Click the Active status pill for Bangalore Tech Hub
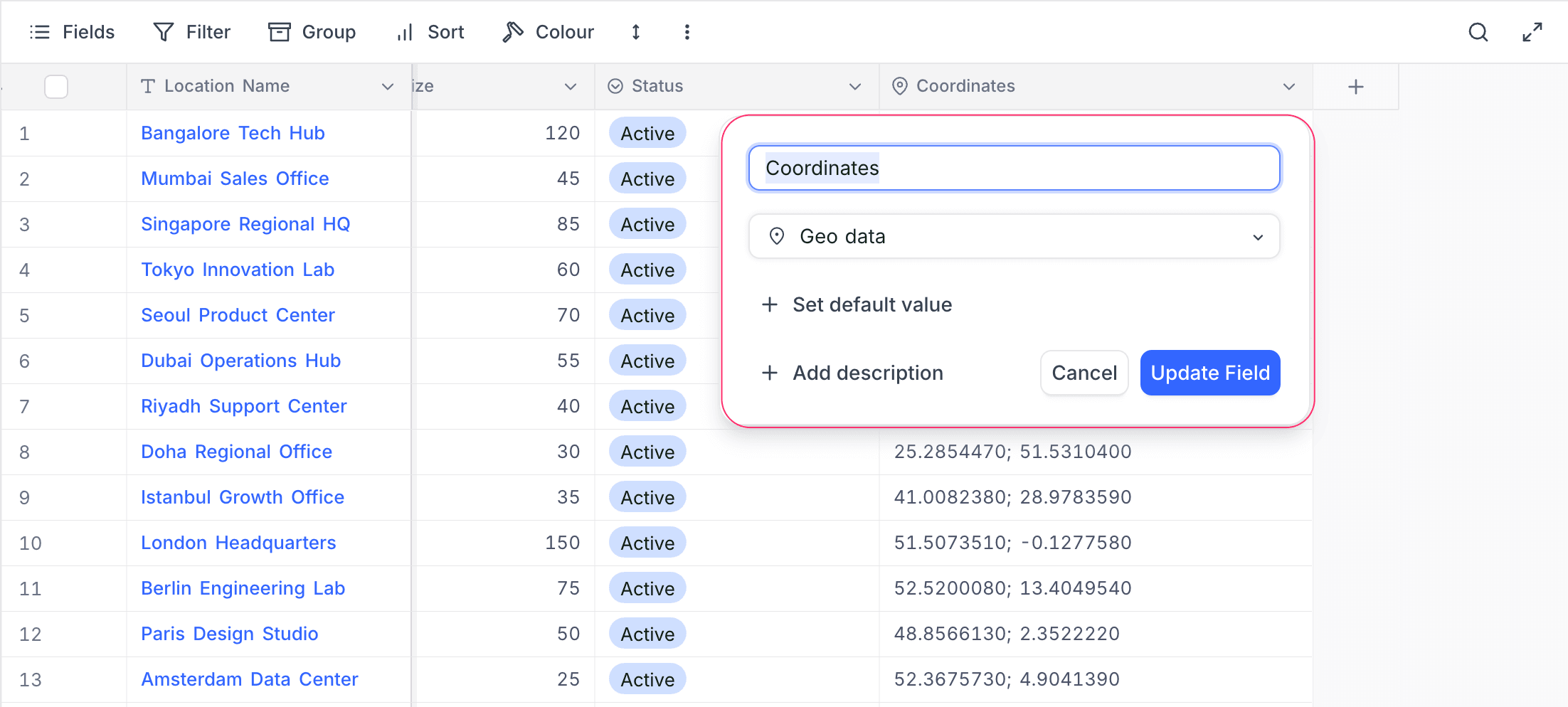 [647, 133]
